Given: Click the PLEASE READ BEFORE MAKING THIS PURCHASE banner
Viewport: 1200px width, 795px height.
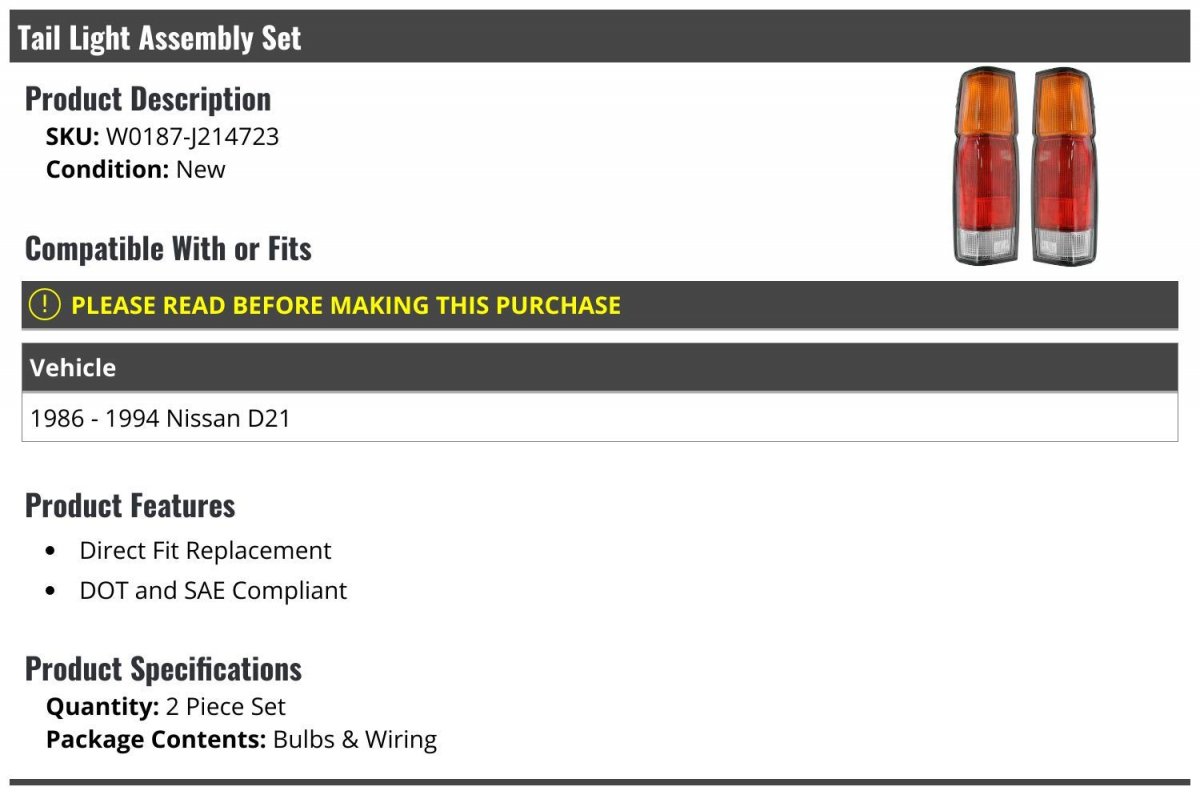Looking at the screenshot, I should pos(600,305).
